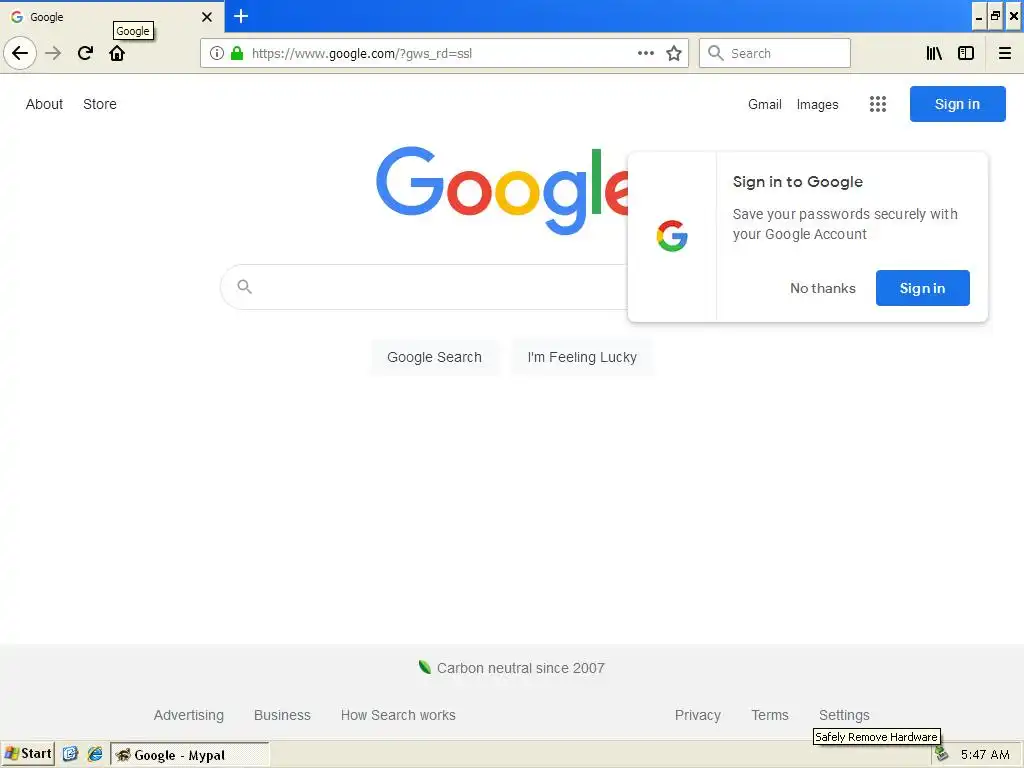Open page actions three-dots menu
Viewport: 1024px width, 768px height.
click(x=645, y=53)
